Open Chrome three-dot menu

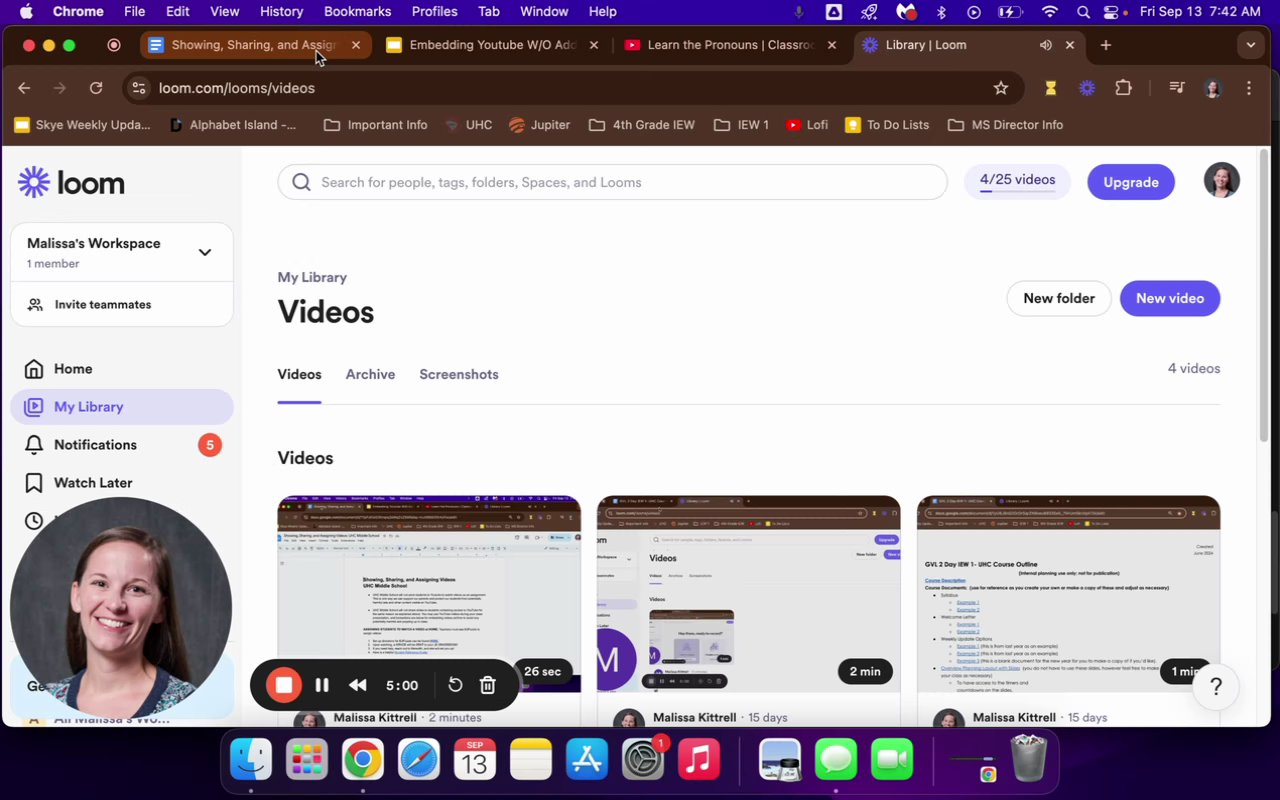pyautogui.click(x=1249, y=88)
